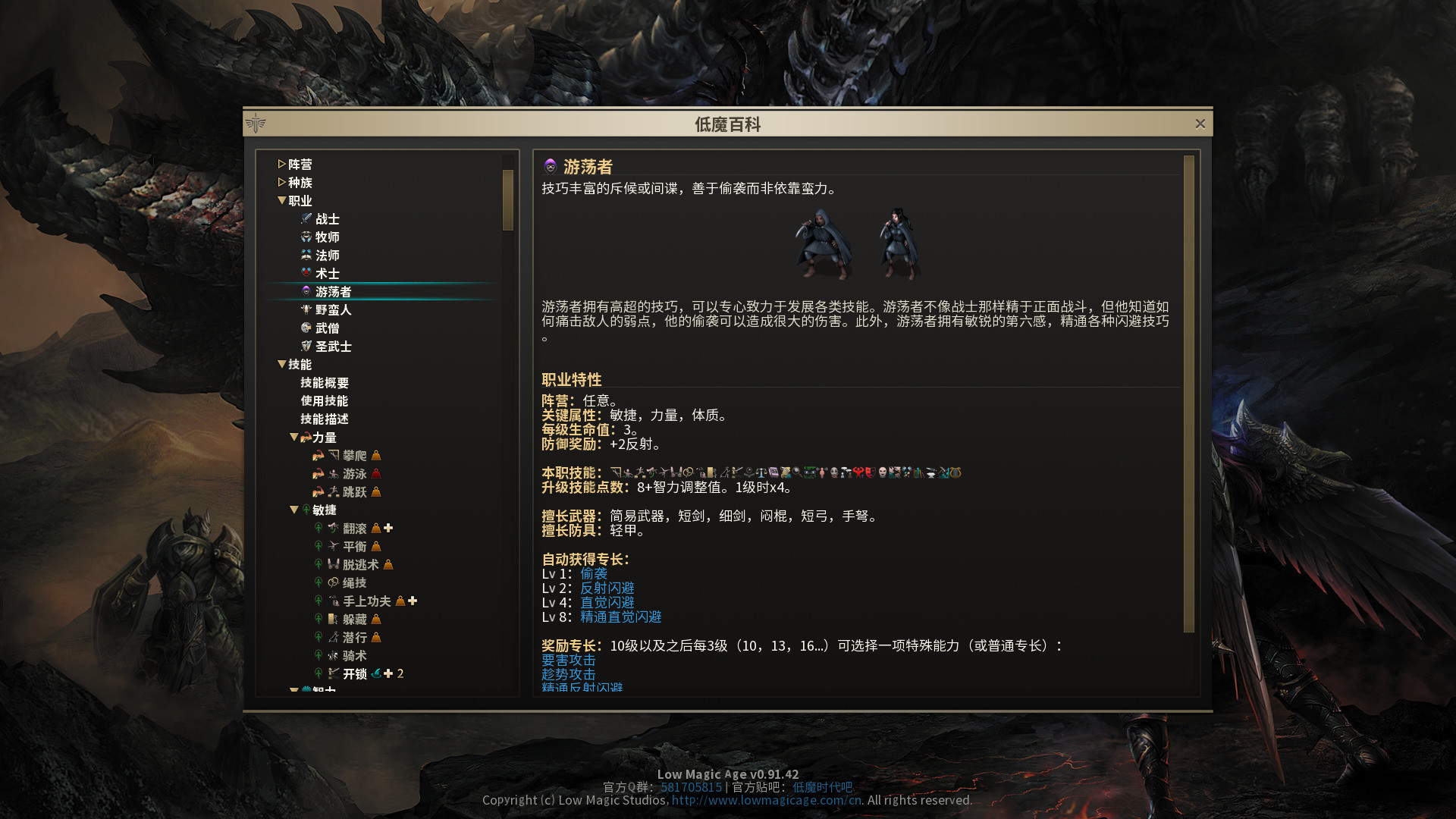Click the Cleric class icon
Viewport: 1456px width, 819px height.
[306, 237]
